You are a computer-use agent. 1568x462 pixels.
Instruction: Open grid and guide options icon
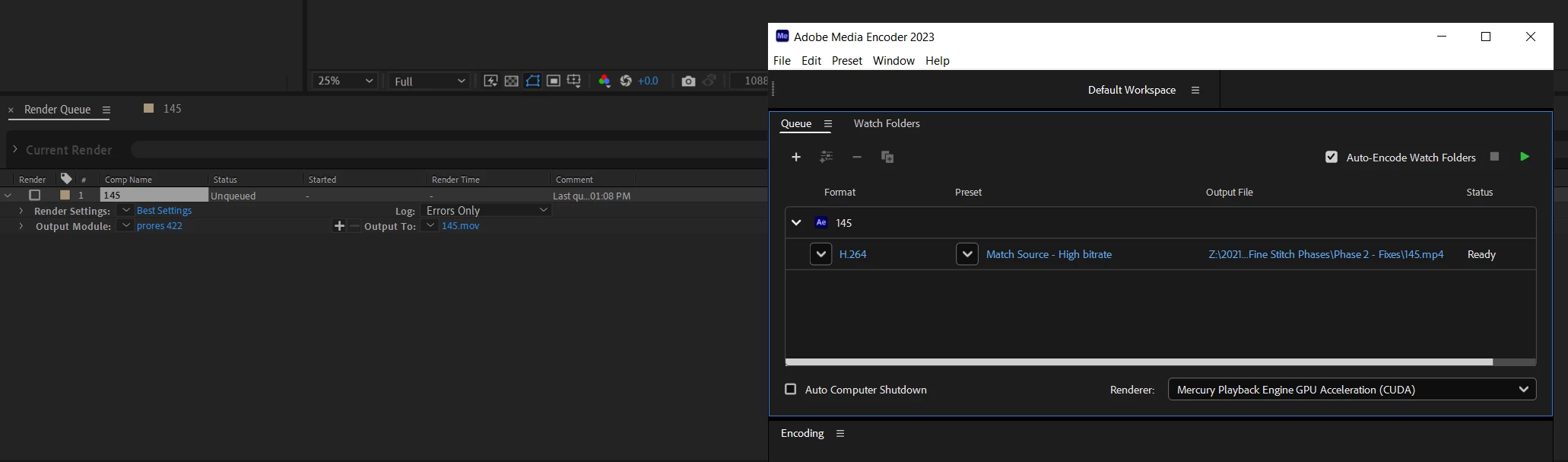[x=574, y=81]
